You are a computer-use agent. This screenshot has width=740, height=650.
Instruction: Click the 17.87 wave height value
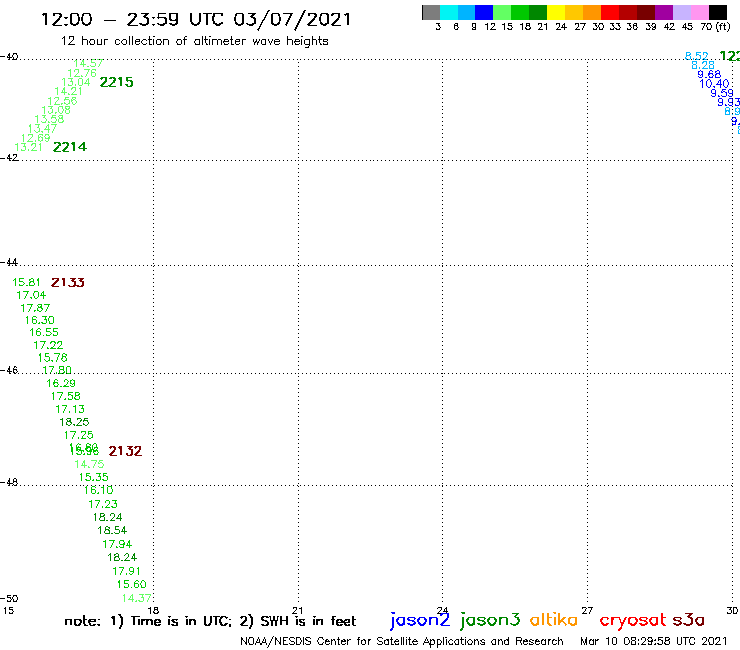[35, 308]
